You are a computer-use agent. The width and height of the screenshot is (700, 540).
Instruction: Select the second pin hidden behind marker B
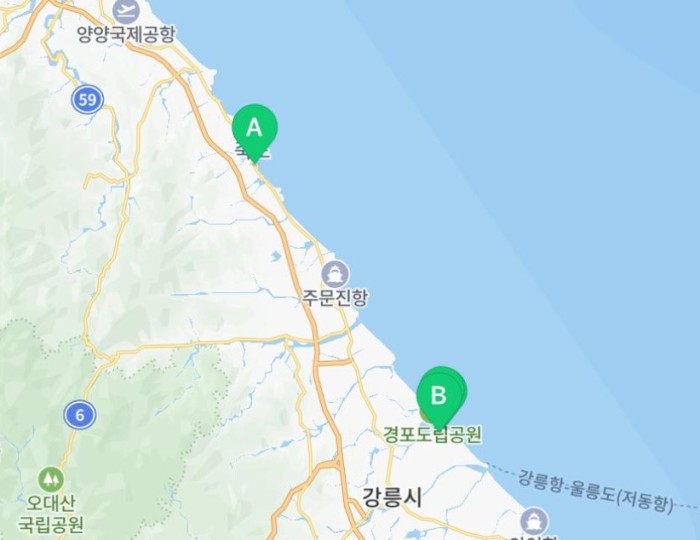click(462, 387)
